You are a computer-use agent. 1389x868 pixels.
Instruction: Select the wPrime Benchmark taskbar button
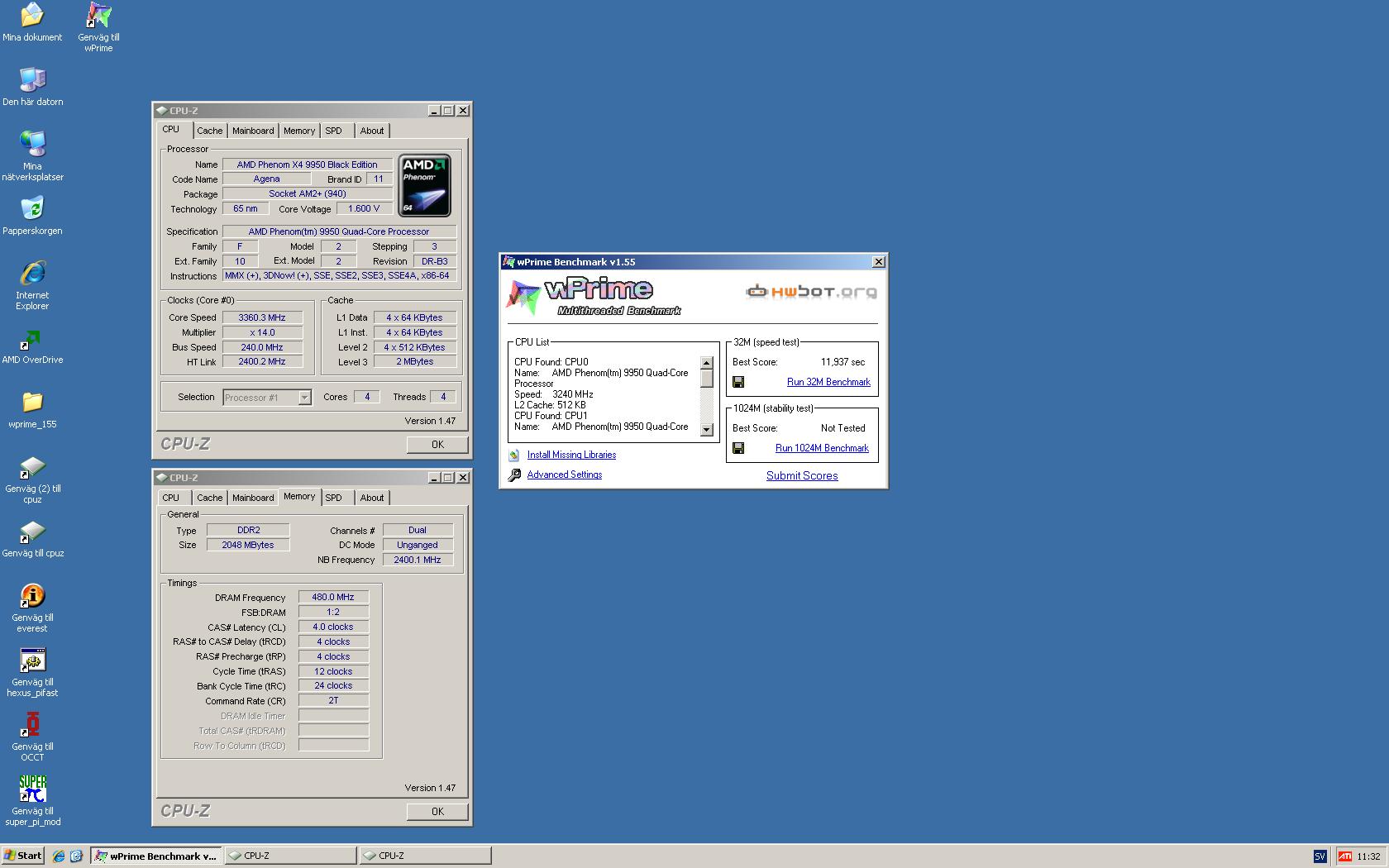pyautogui.click(x=156, y=856)
